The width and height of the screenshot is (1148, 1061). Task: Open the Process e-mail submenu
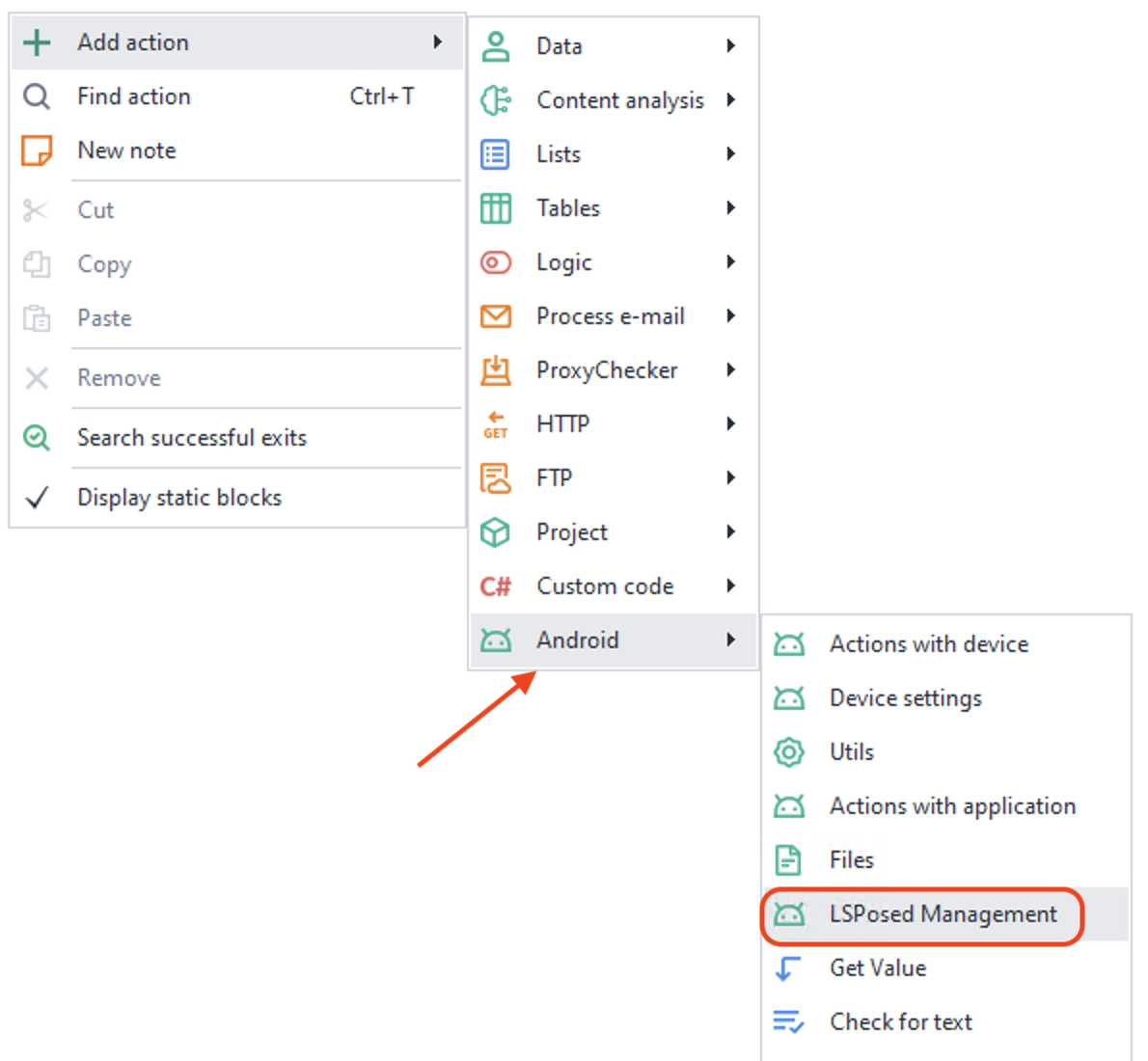point(610,316)
